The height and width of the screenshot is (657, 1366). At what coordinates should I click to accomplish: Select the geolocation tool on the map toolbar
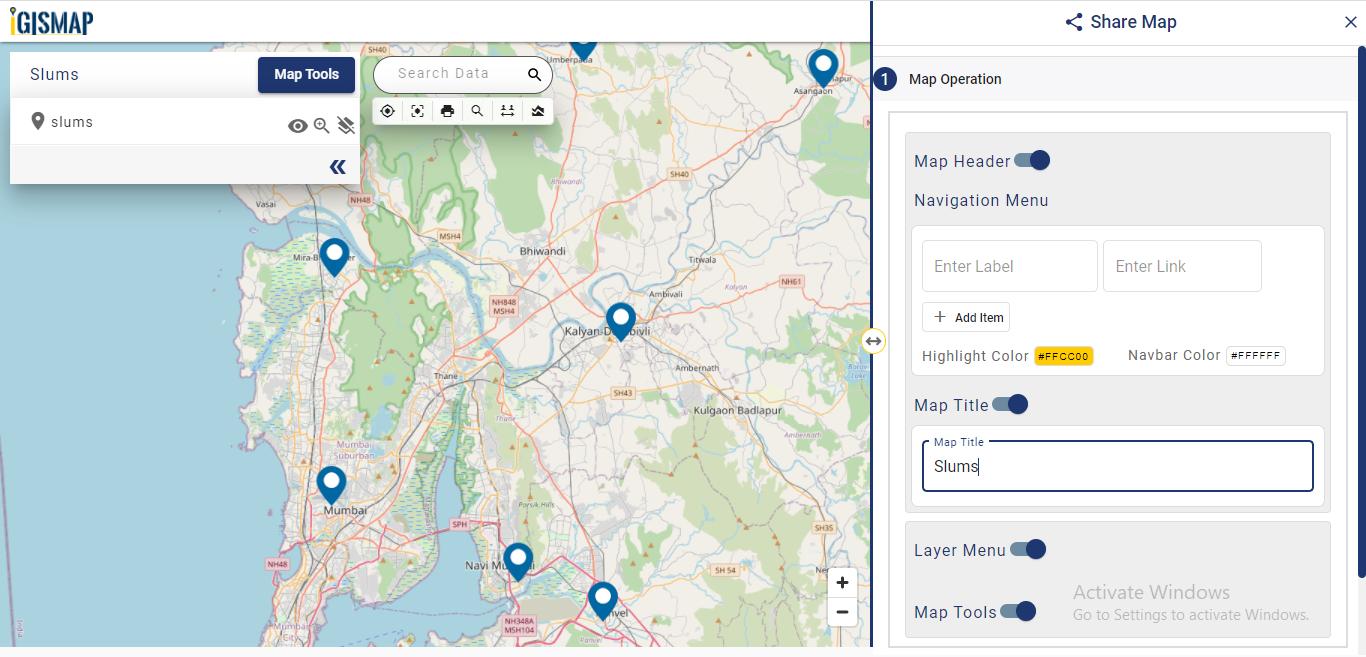click(388, 111)
